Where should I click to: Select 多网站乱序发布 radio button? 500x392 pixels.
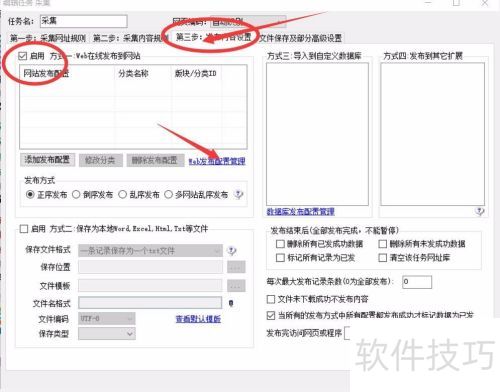[169, 194]
